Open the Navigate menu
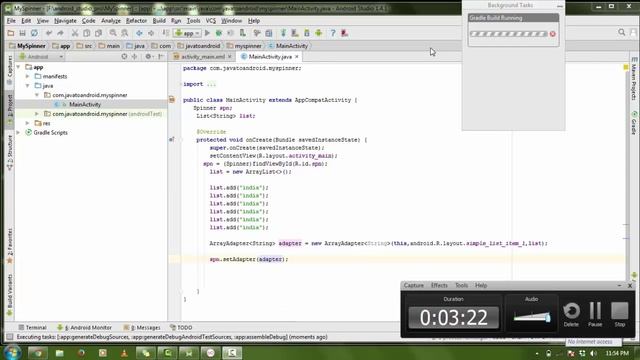 65,21
